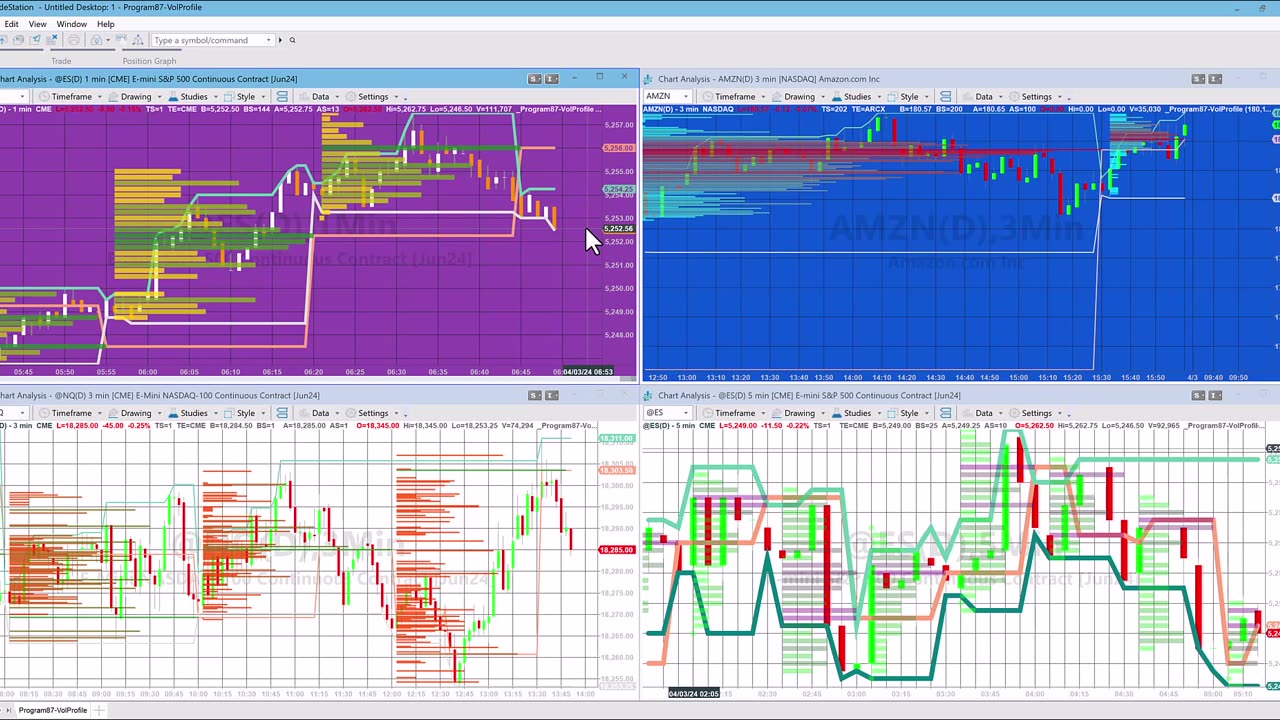Open Timeframe in the NQ 3 min chart
Screen dimensions: 1280x720
[71, 413]
